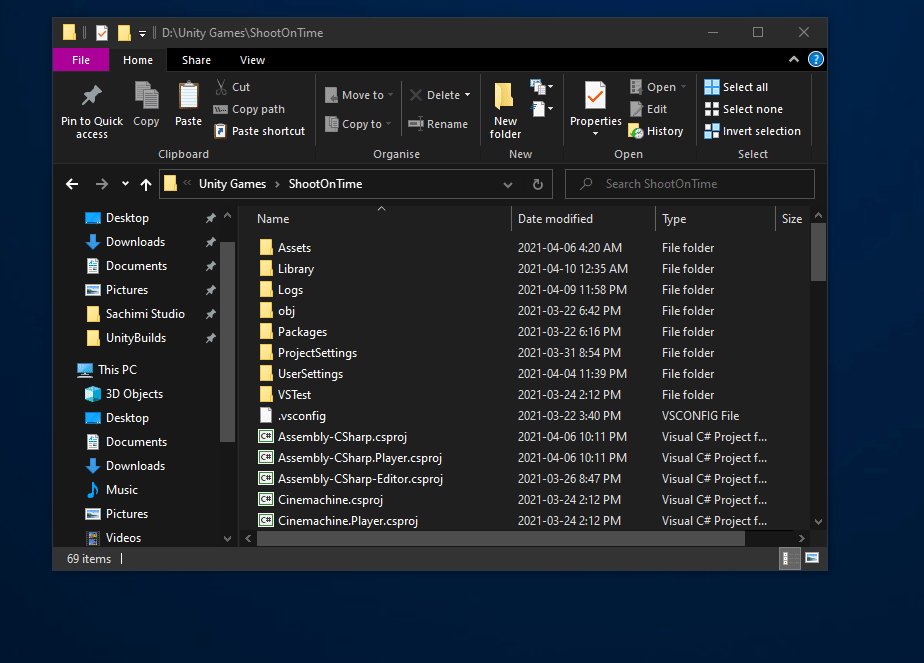Click the file list vertical scrollbar thumb

tap(818, 252)
